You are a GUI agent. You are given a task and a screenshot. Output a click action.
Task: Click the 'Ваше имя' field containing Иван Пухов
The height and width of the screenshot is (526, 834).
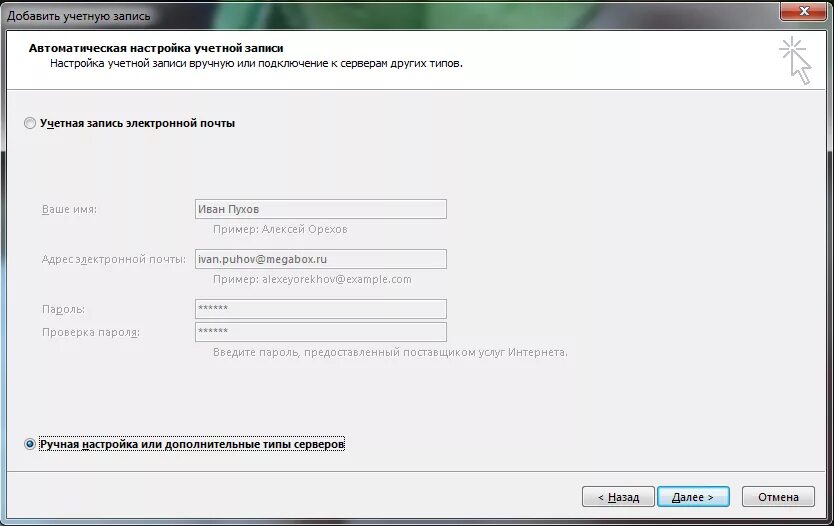(x=321, y=209)
